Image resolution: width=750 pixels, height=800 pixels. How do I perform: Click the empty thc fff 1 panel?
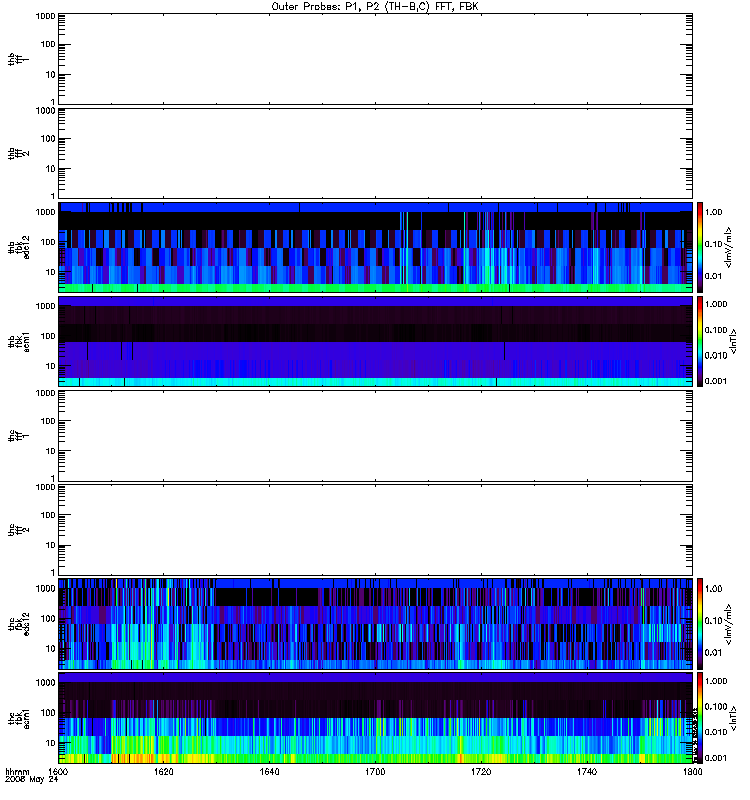(376, 436)
